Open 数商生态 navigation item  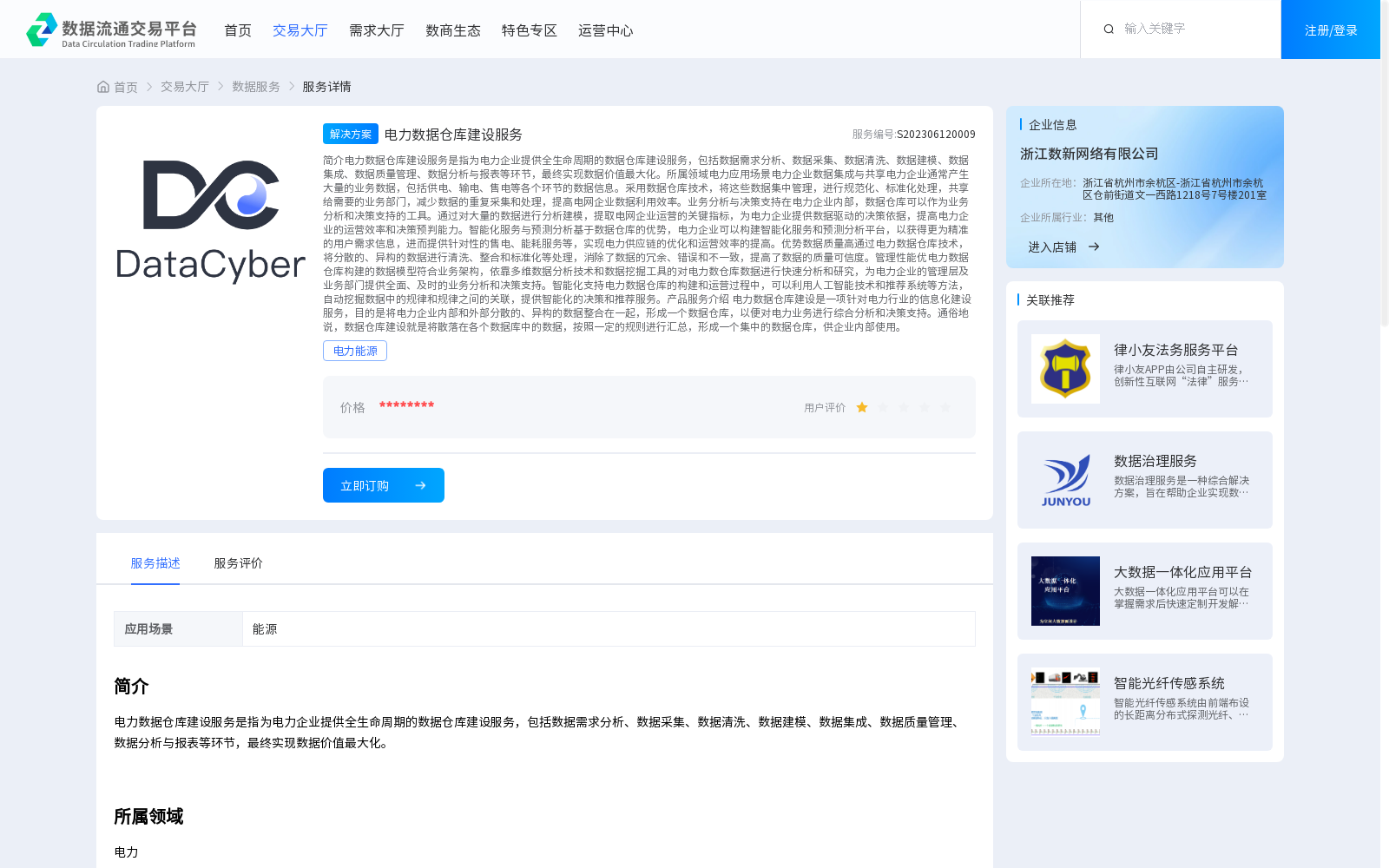(453, 30)
